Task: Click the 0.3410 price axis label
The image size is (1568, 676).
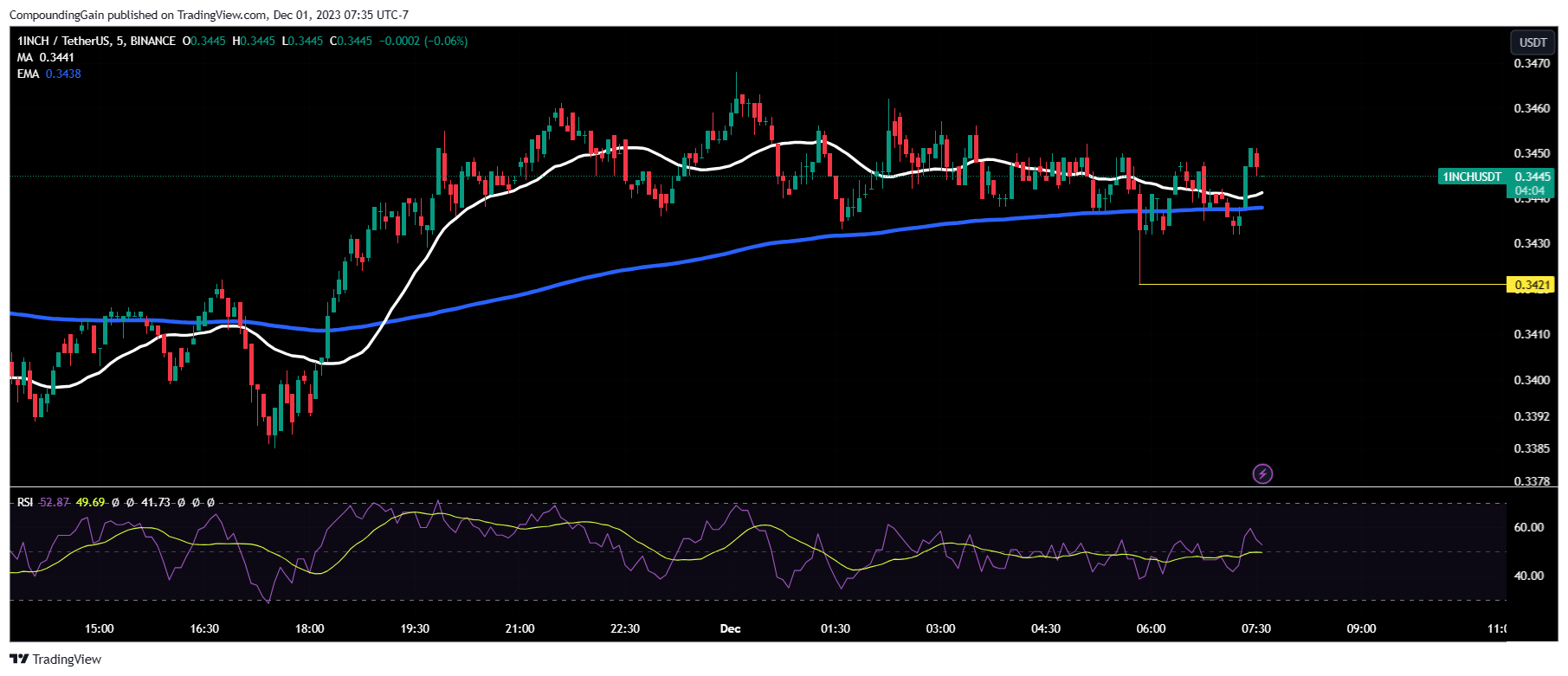Action: (1532, 334)
